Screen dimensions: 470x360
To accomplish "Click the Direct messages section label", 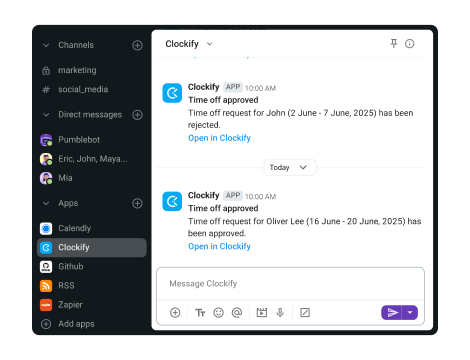I will (90, 115).
